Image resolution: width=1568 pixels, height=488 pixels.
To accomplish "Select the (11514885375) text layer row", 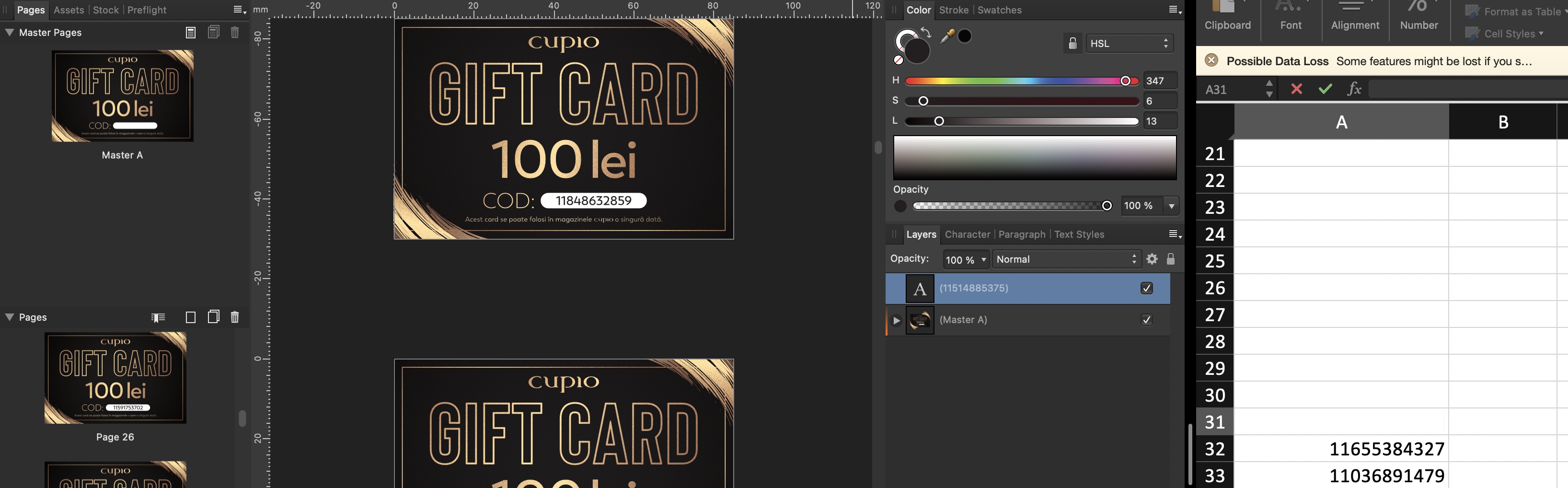I will point(1027,288).
